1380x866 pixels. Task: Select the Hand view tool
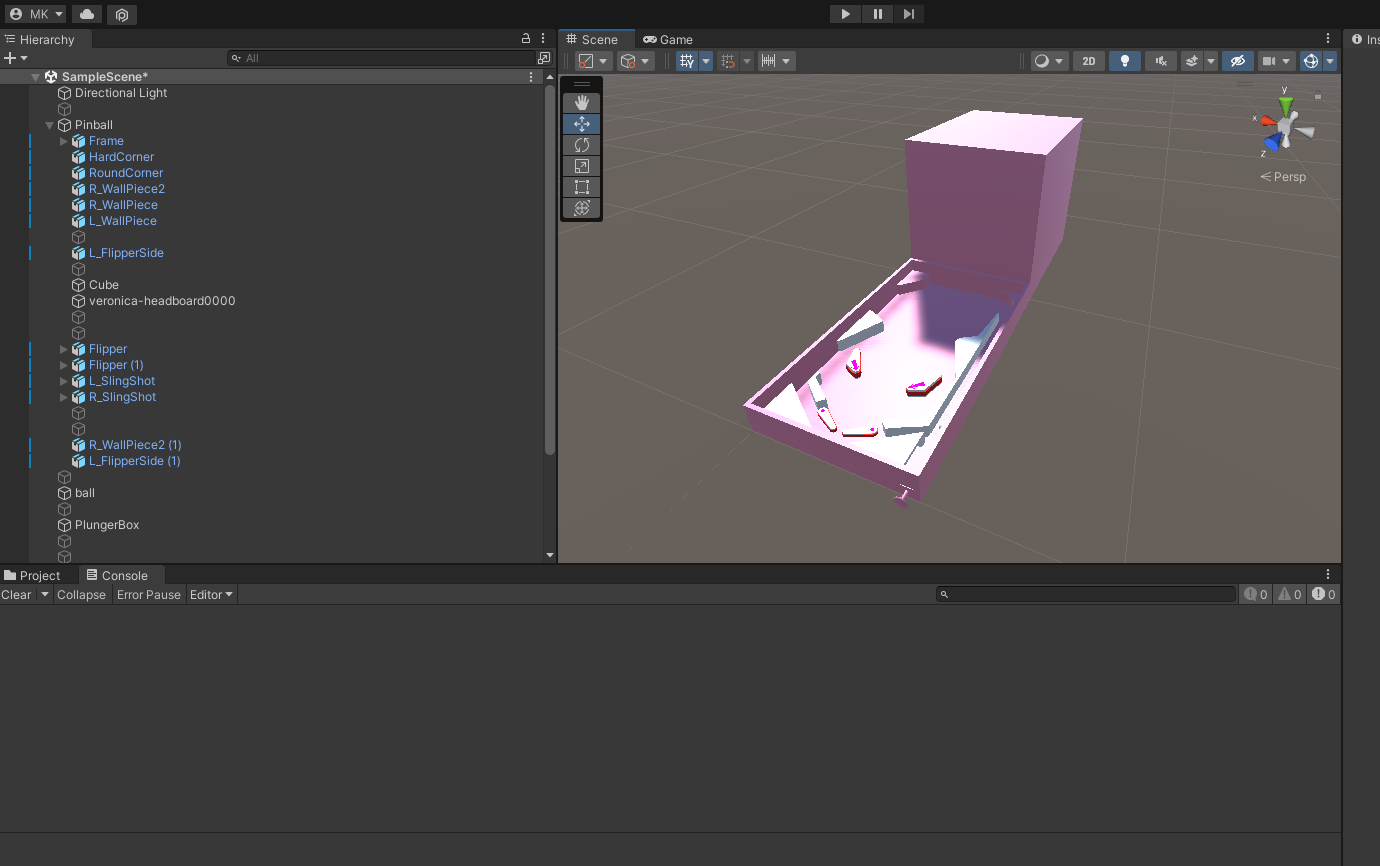[582, 103]
